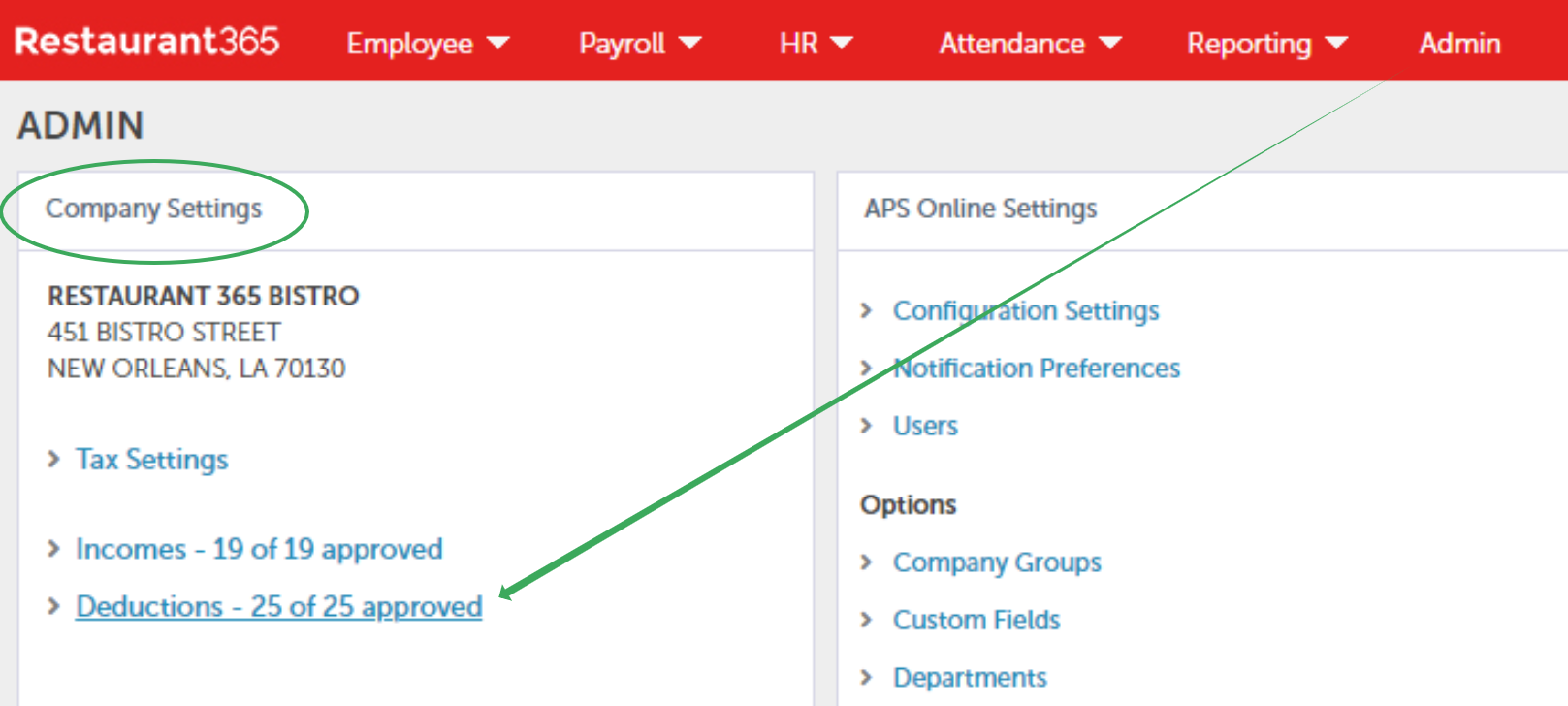Open the Reporting dropdown menu

1267,44
